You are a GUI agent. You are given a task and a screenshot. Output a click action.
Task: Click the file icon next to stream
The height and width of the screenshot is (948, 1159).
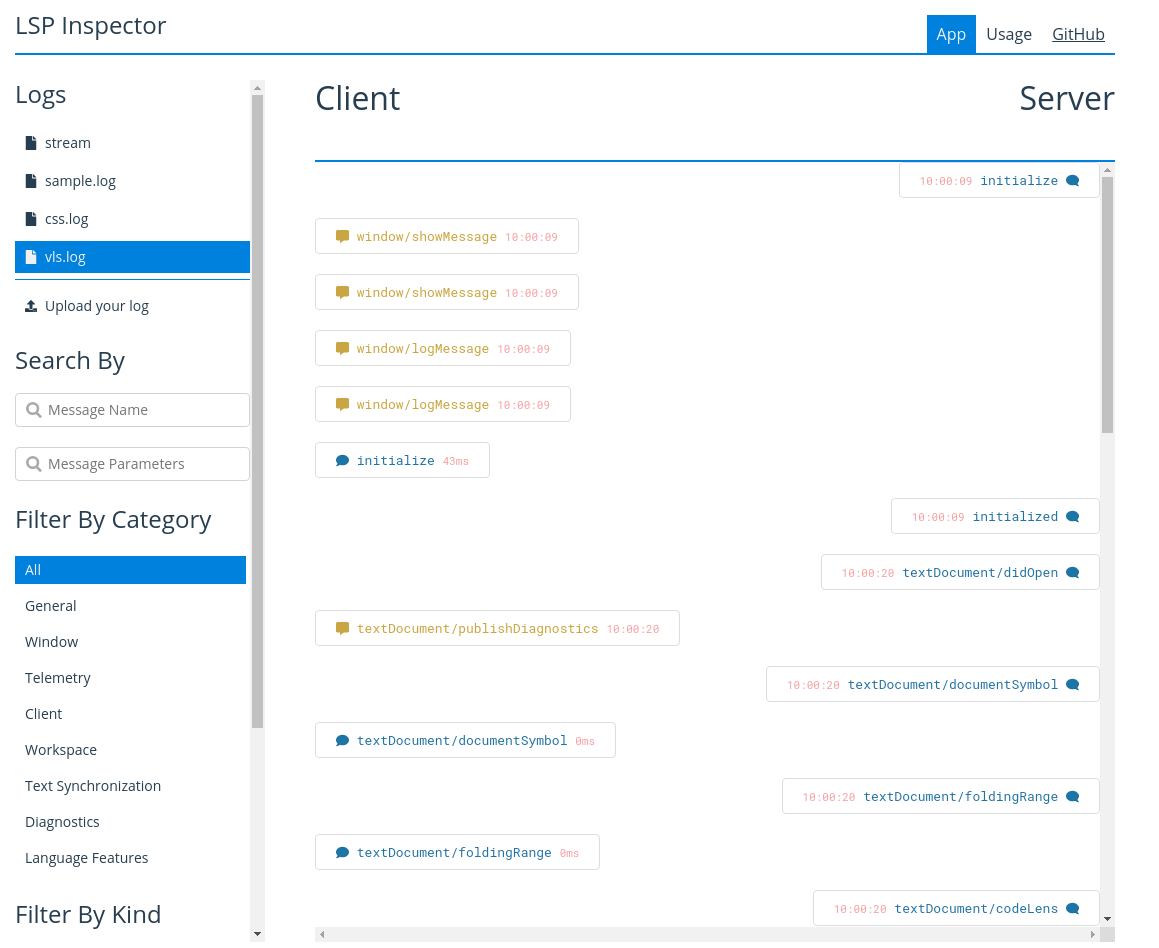tap(31, 143)
